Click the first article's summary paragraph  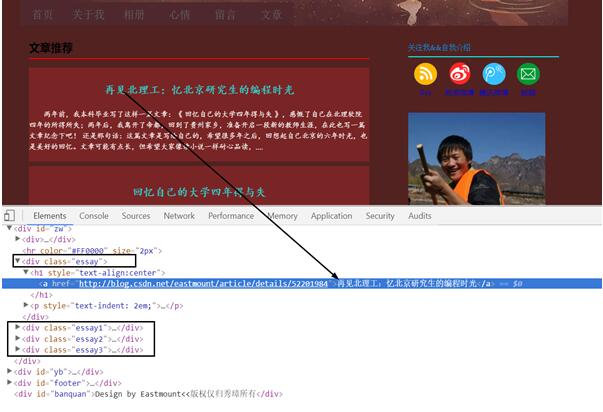click(198, 130)
